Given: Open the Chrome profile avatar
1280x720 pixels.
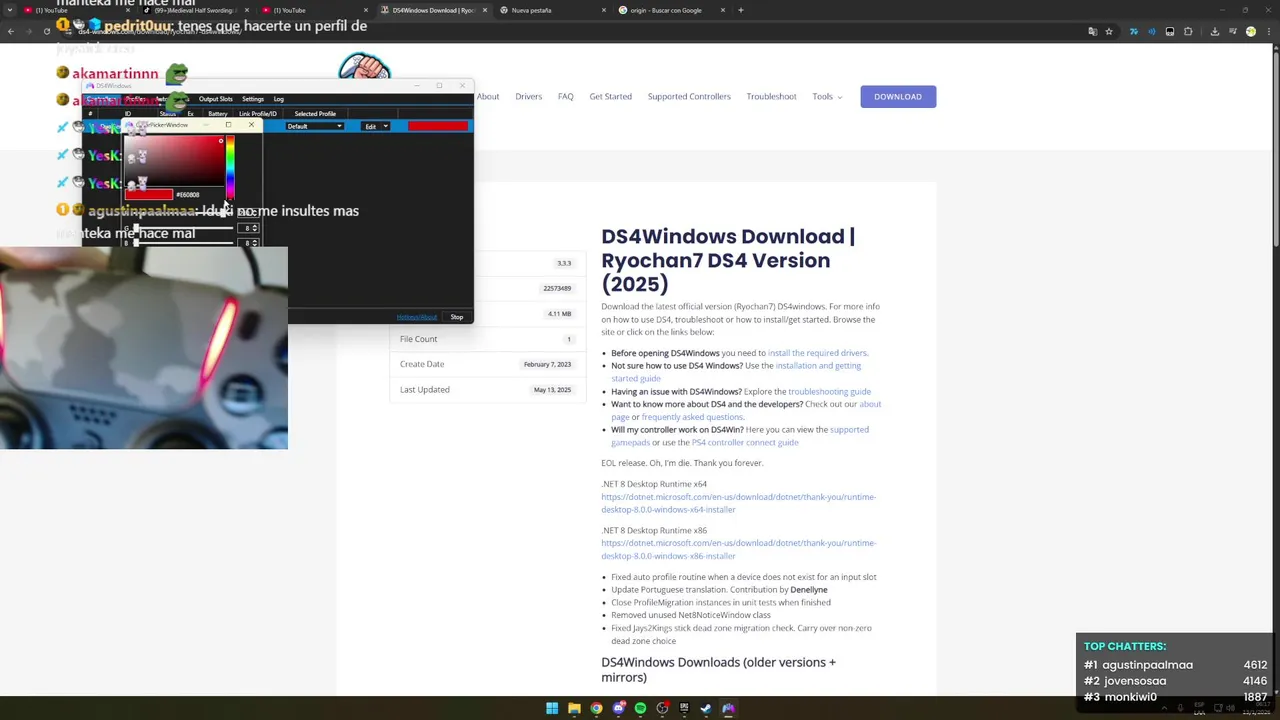Looking at the screenshot, I should click(1251, 31).
